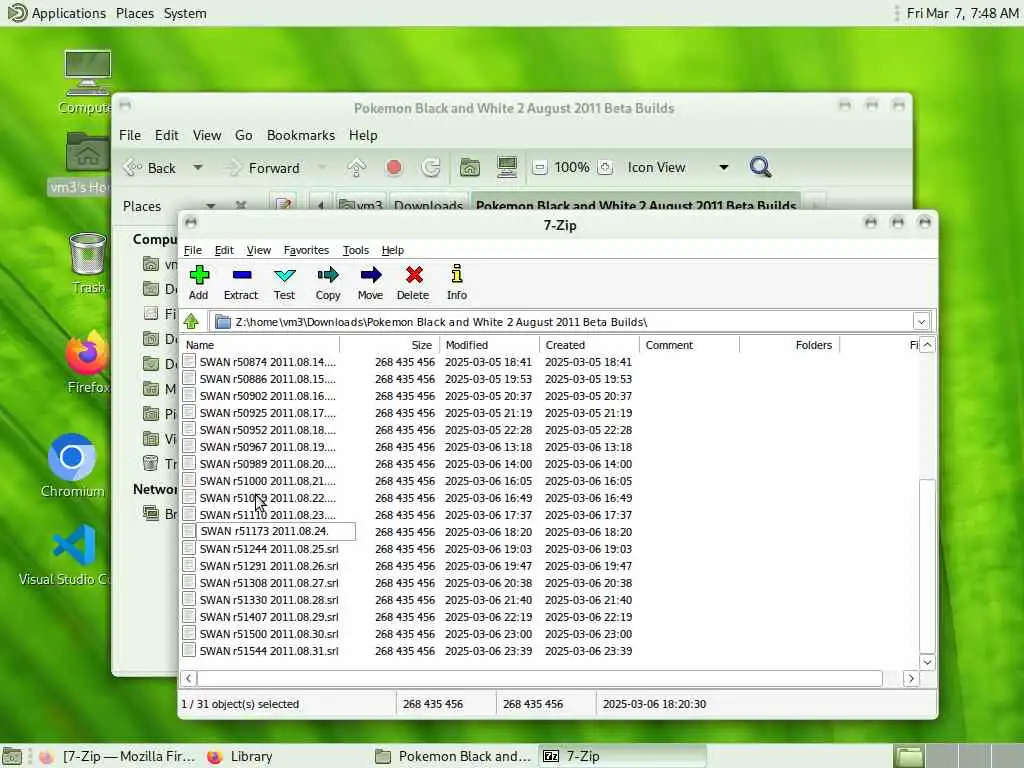This screenshot has height=768, width=1024.
Task: Click the Reload icon in file manager toolbar
Action: pos(430,168)
